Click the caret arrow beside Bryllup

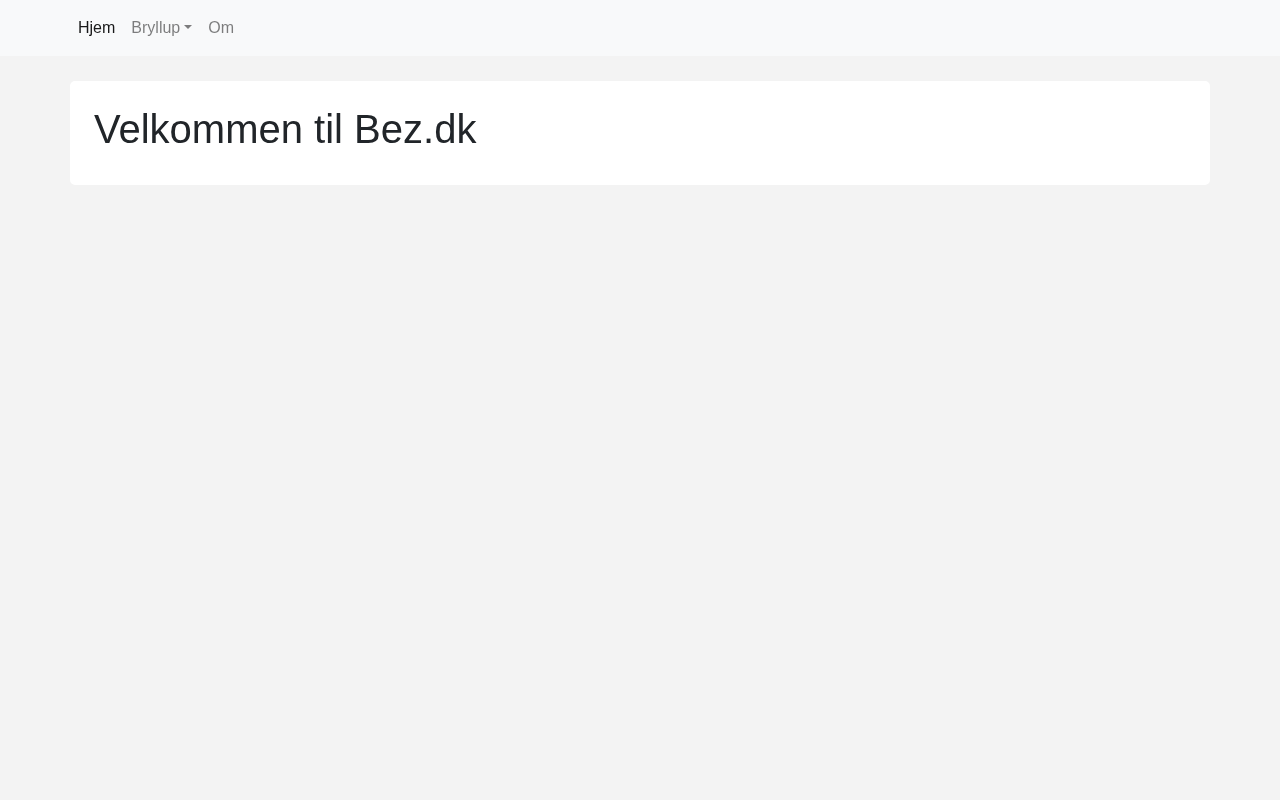pyautogui.click(x=188, y=28)
